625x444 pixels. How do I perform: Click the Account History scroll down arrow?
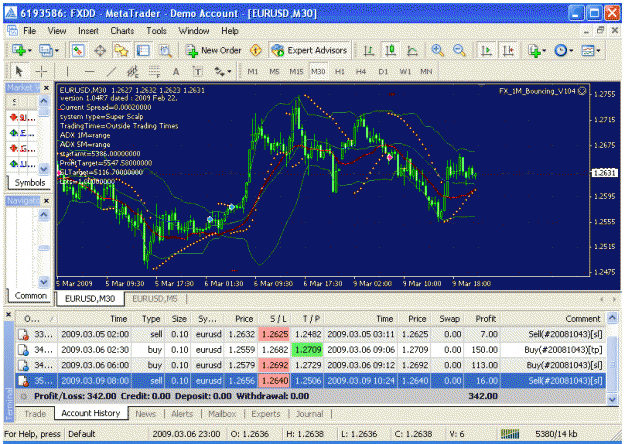point(612,399)
